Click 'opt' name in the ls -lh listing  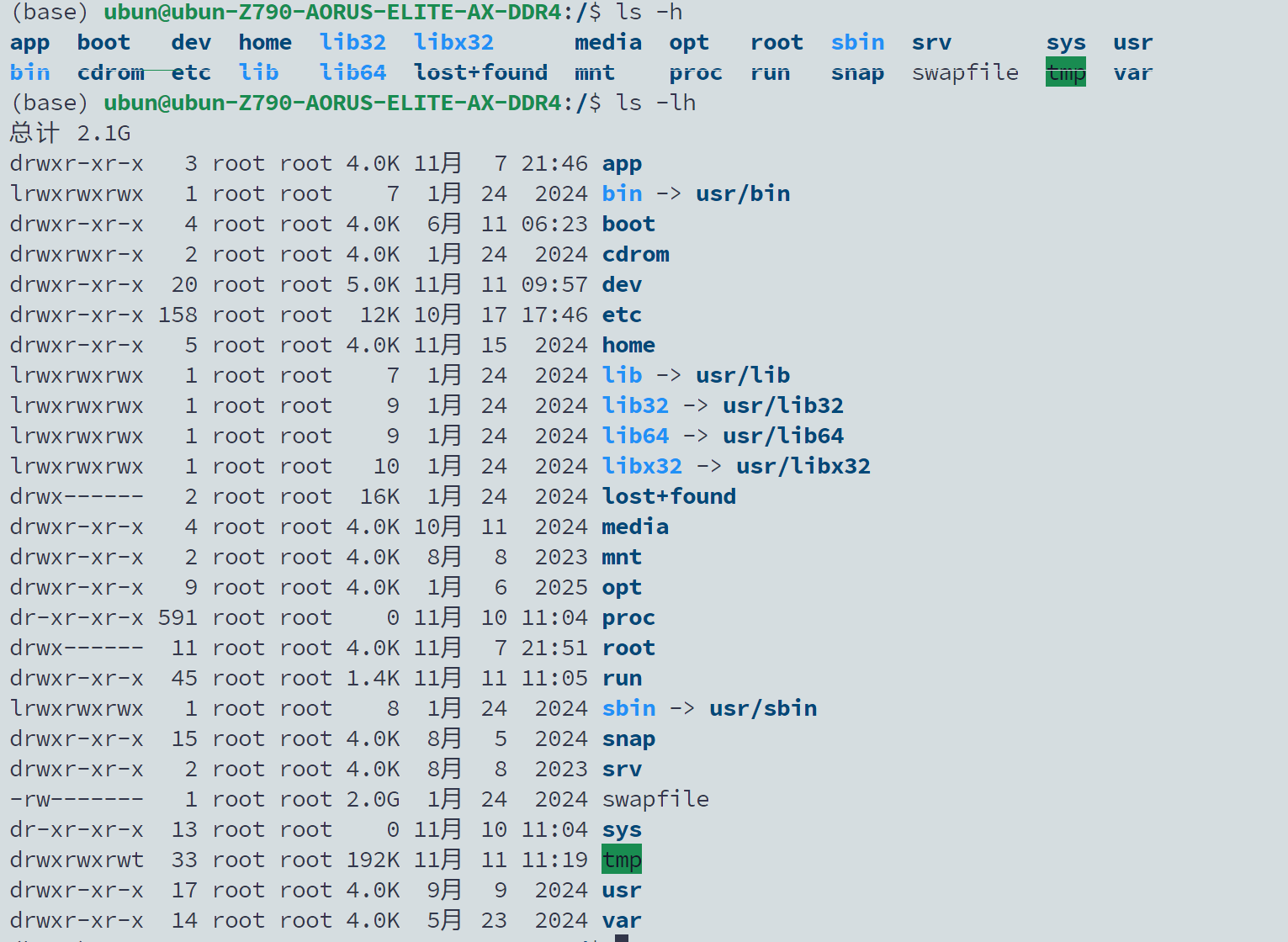(x=623, y=588)
